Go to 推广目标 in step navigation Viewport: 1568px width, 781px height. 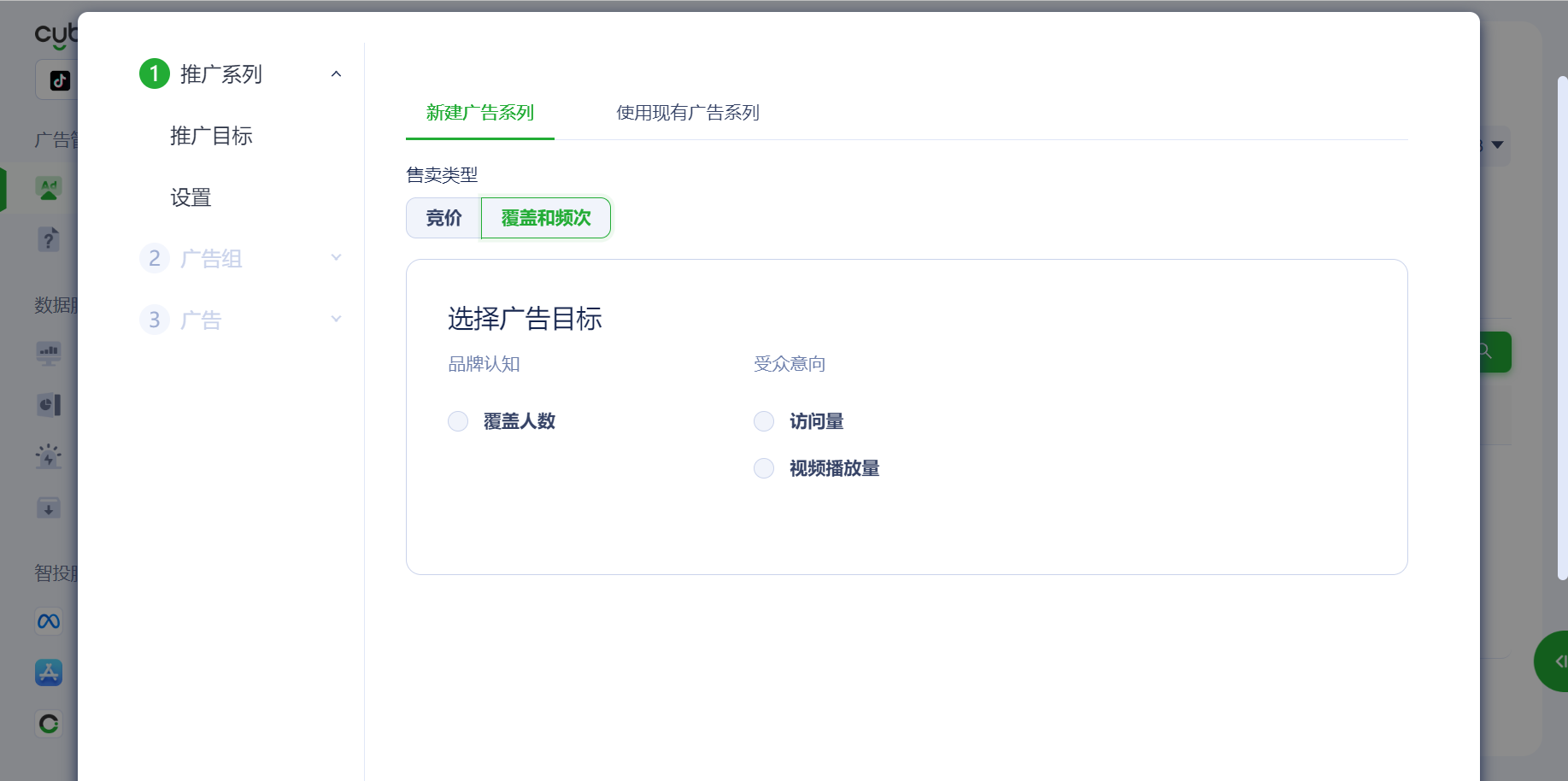pos(211,136)
